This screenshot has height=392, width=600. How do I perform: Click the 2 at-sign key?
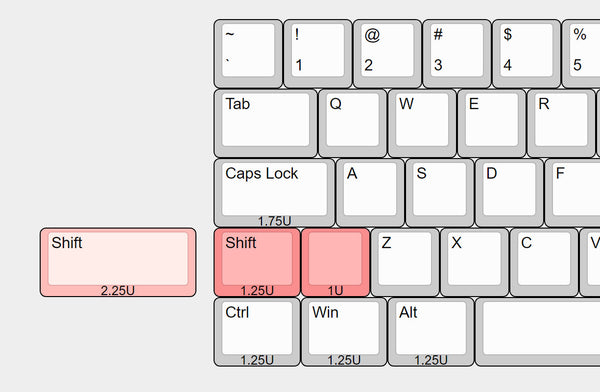(387, 54)
